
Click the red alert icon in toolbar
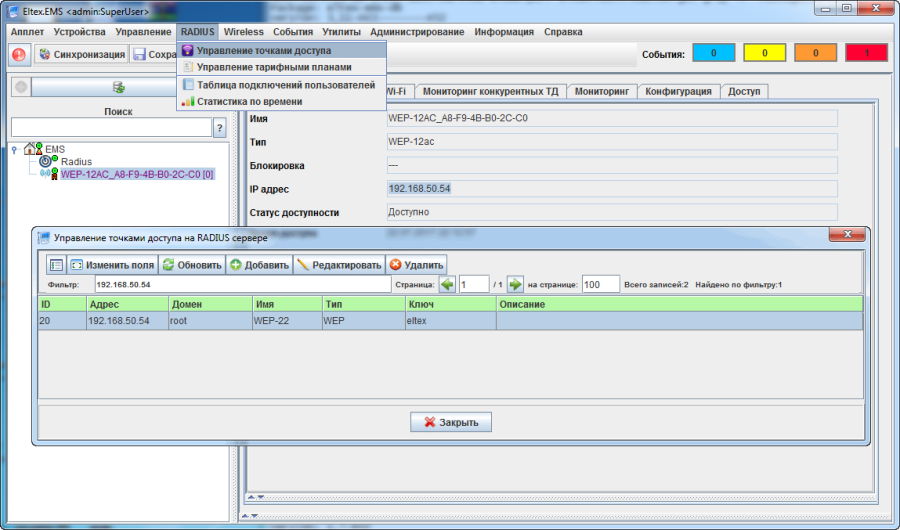18,55
